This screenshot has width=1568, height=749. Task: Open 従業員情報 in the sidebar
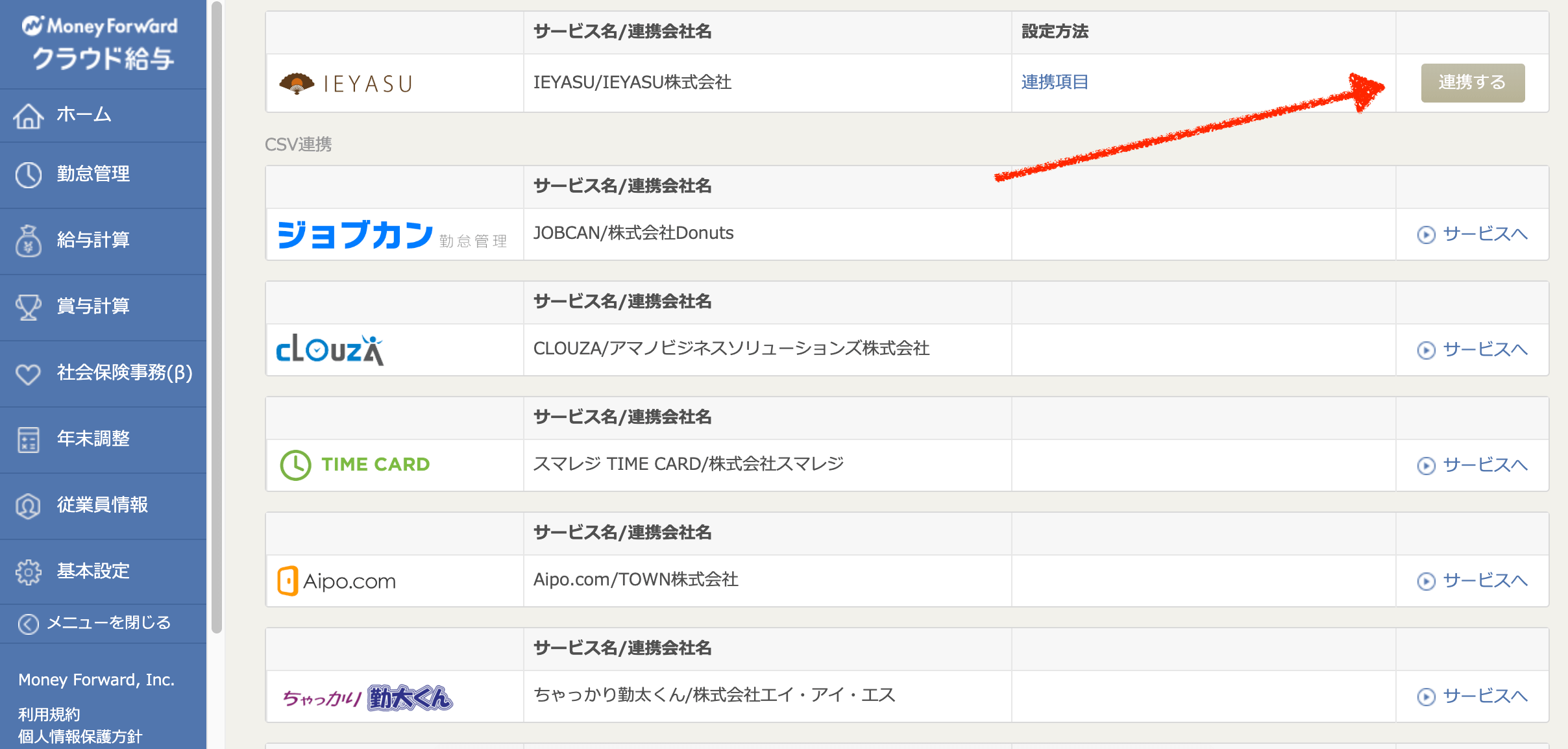pos(103,506)
